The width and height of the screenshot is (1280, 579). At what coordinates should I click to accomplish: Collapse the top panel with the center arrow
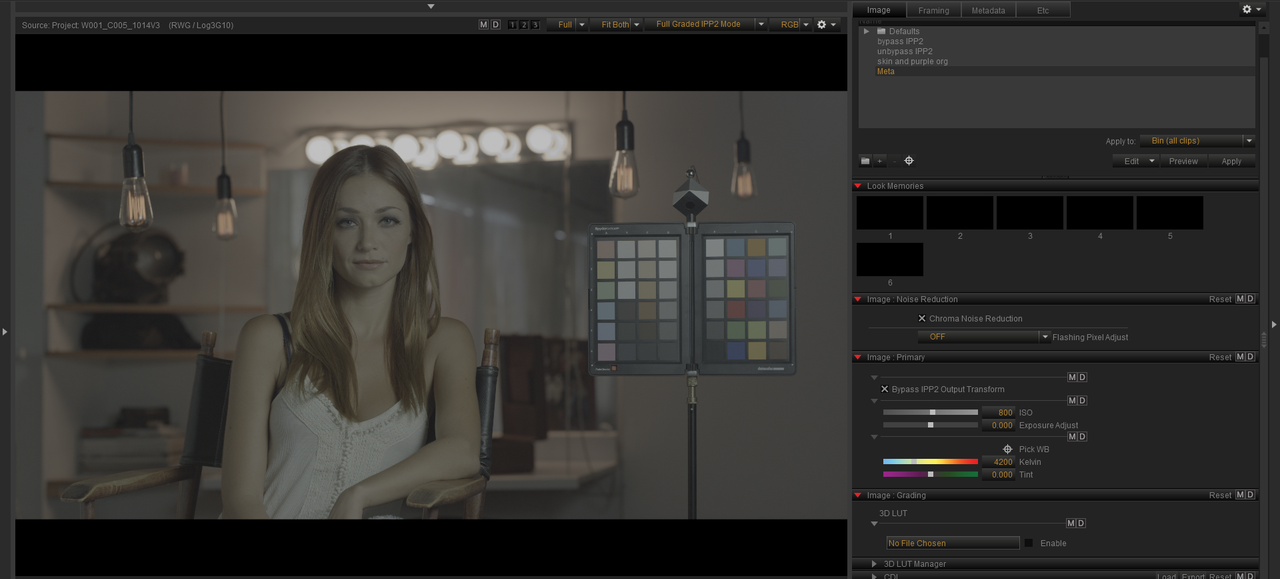(431, 6)
